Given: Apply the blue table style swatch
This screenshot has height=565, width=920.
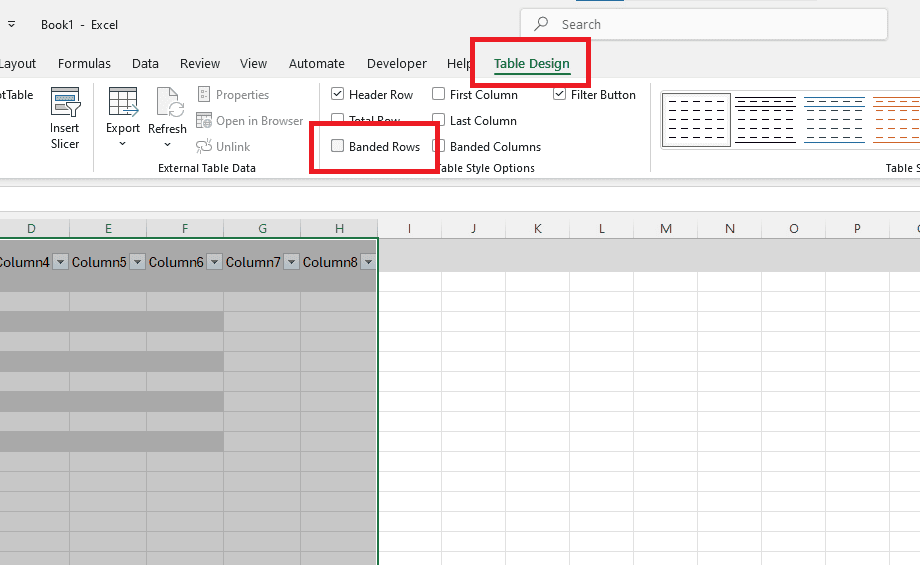Looking at the screenshot, I should (834, 120).
